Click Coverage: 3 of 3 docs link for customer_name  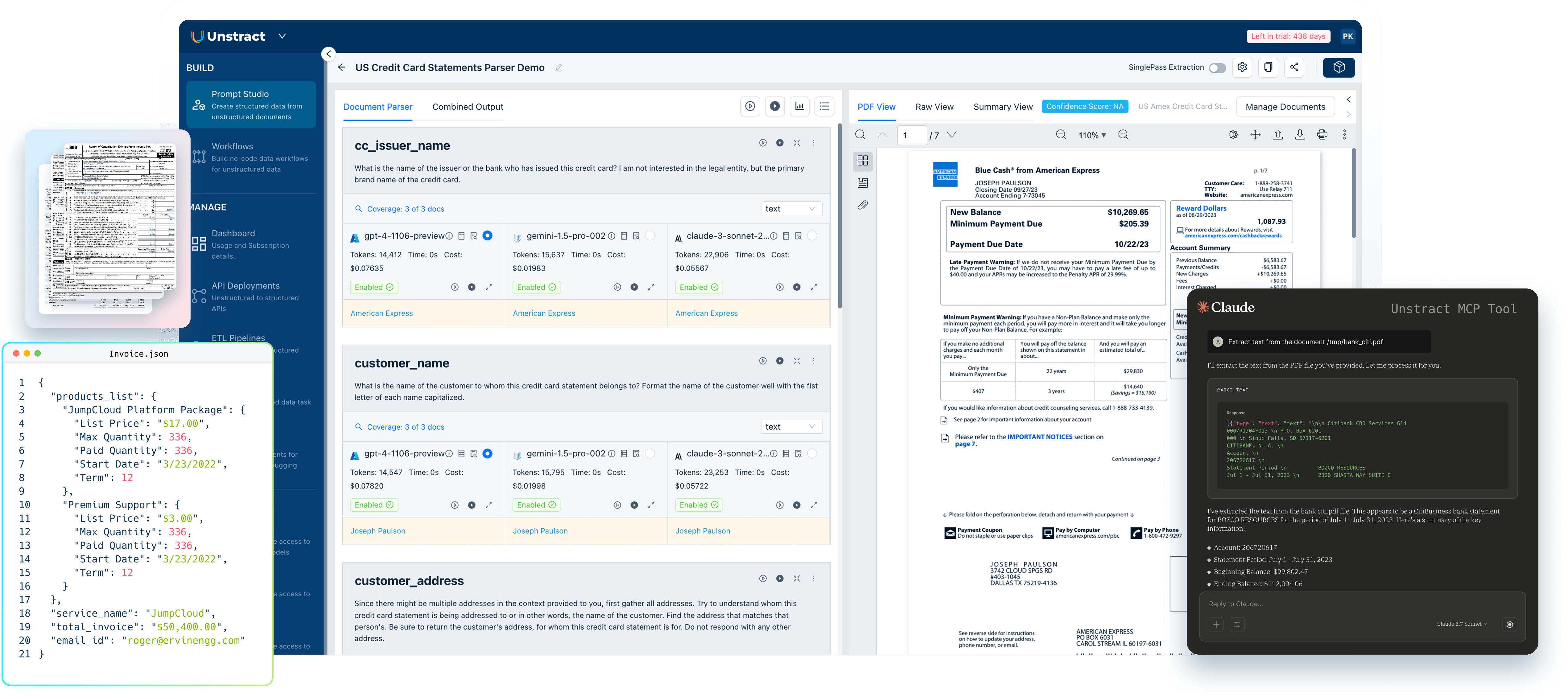(x=405, y=427)
